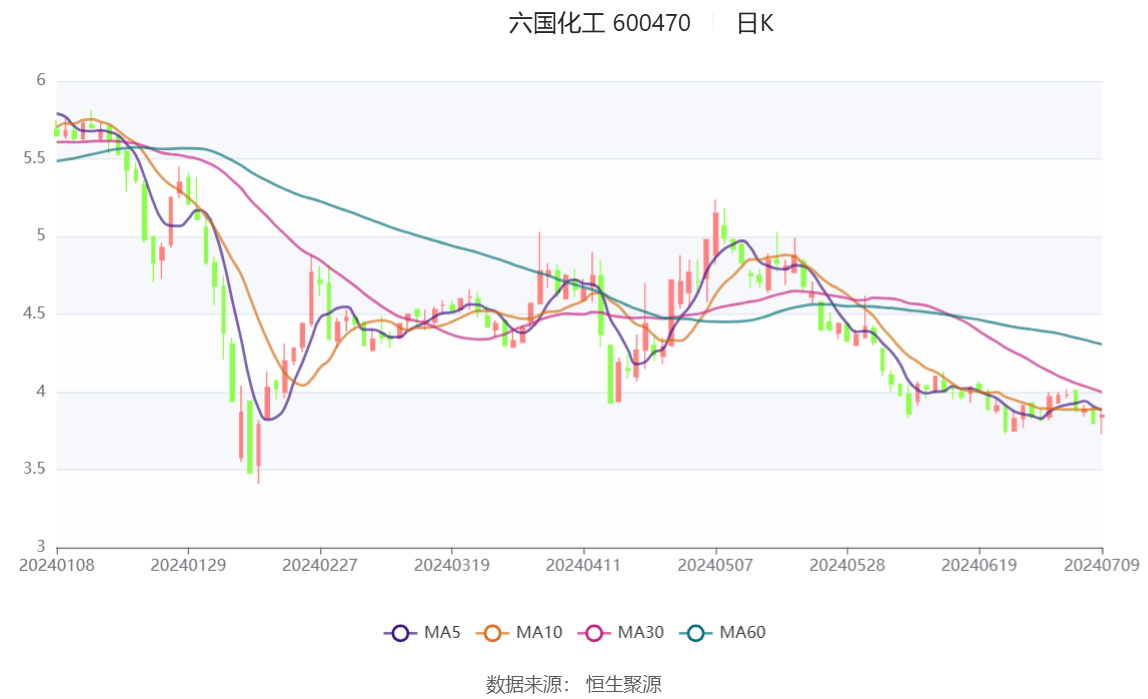Click the 恒生聚源 data source text
The width and height of the screenshot is (1148, 699).
[623, 684]
